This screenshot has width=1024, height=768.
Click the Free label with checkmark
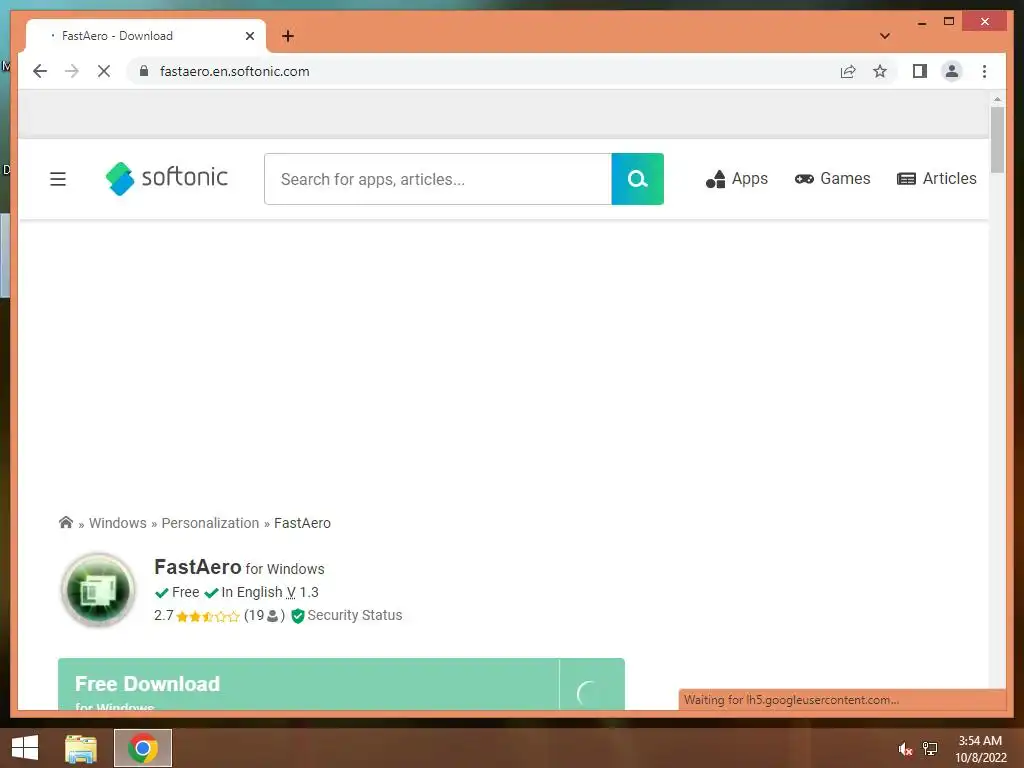coord(177,592)
